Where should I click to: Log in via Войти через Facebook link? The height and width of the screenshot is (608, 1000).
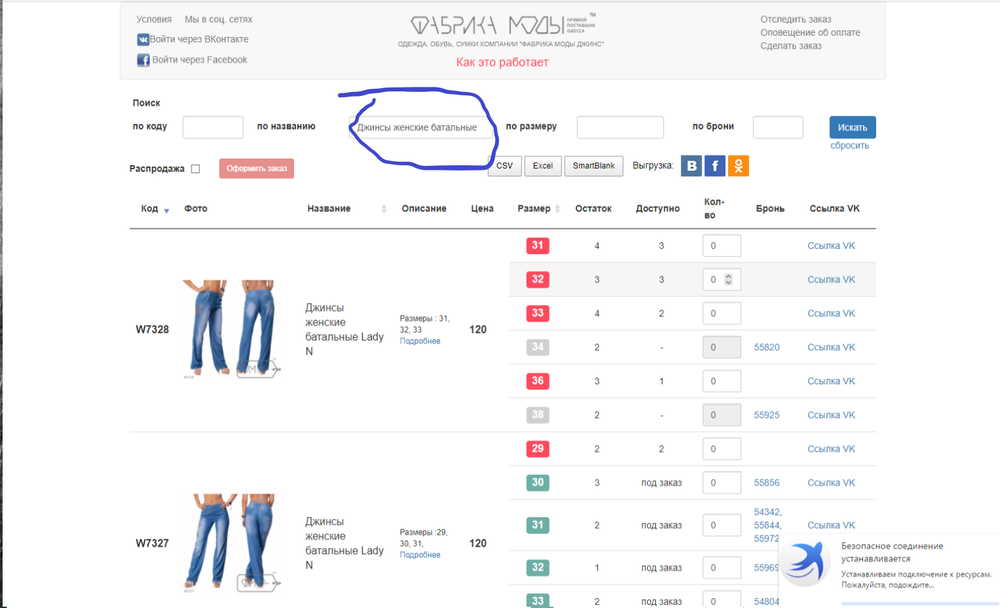(200, 60)
